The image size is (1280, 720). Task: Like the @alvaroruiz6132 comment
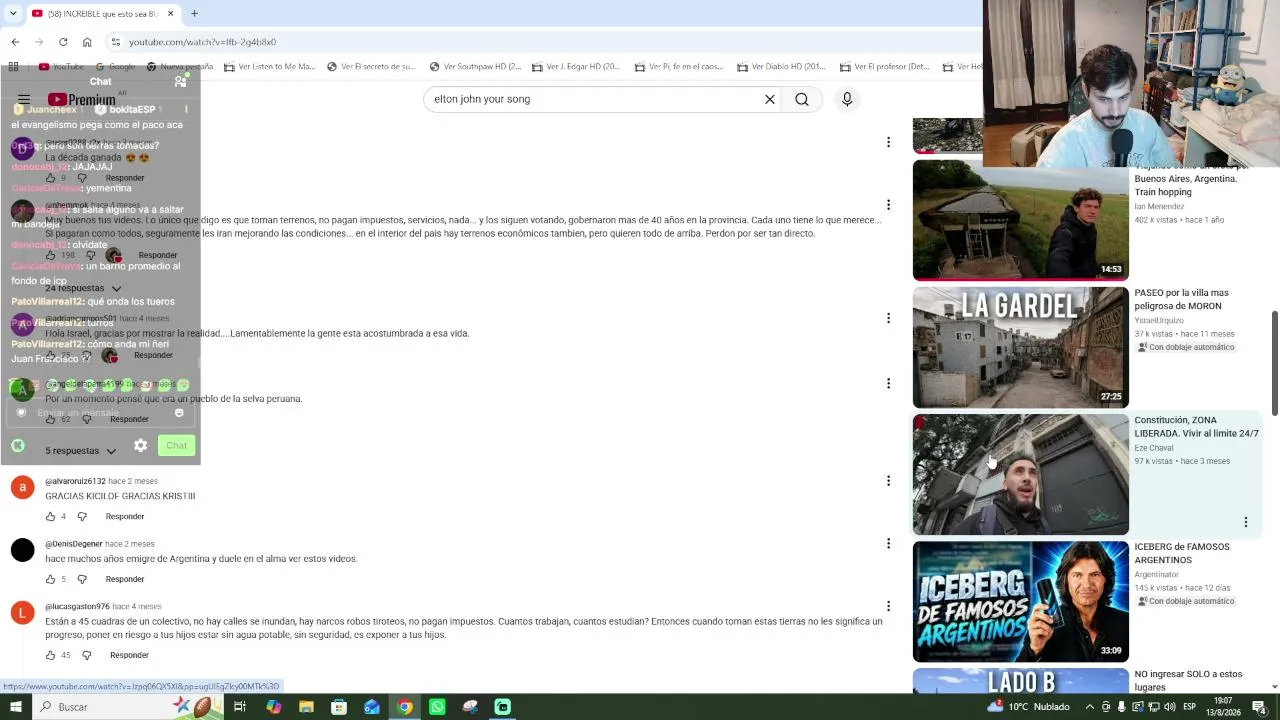click(x=50, y=516)
